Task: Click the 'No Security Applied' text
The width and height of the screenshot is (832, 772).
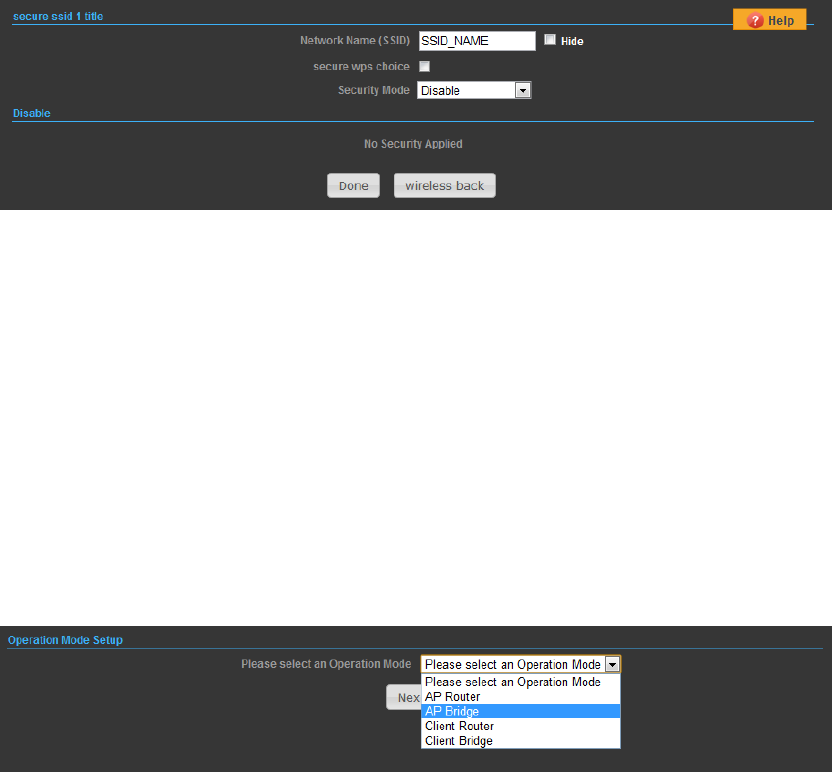Action: coord(413,144)
